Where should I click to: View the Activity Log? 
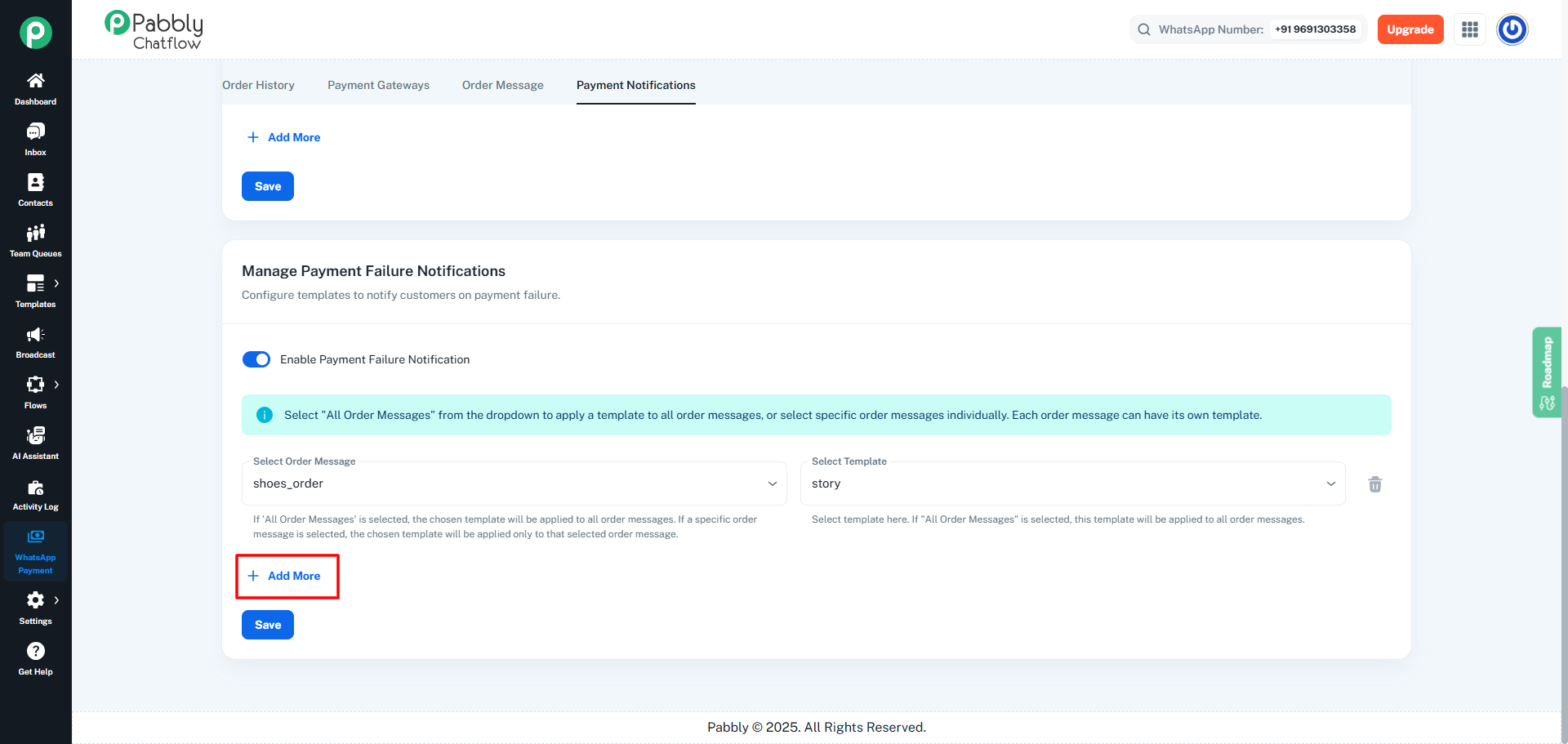tap(35, 494)
